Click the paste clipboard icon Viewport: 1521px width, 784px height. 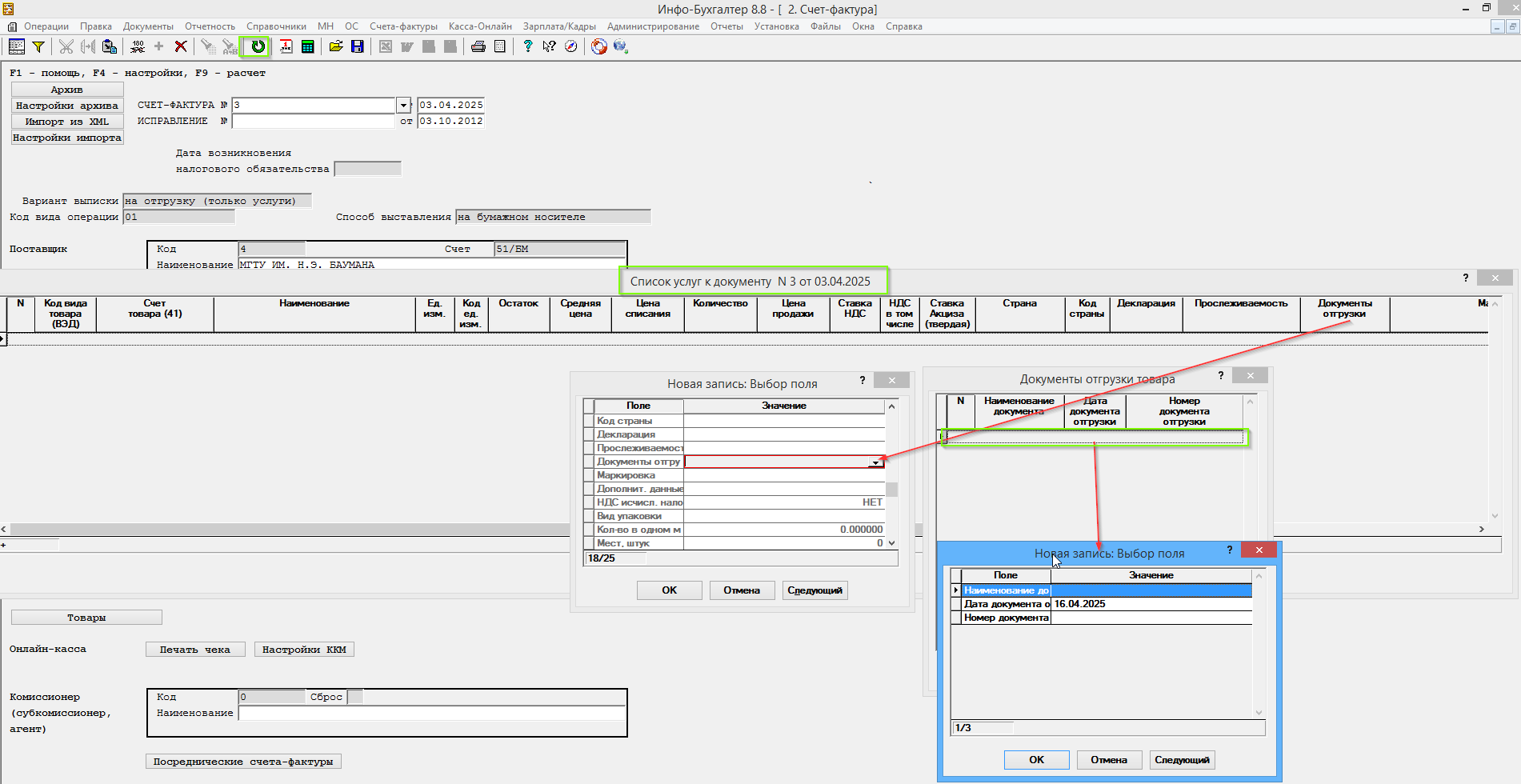point(110,46)
